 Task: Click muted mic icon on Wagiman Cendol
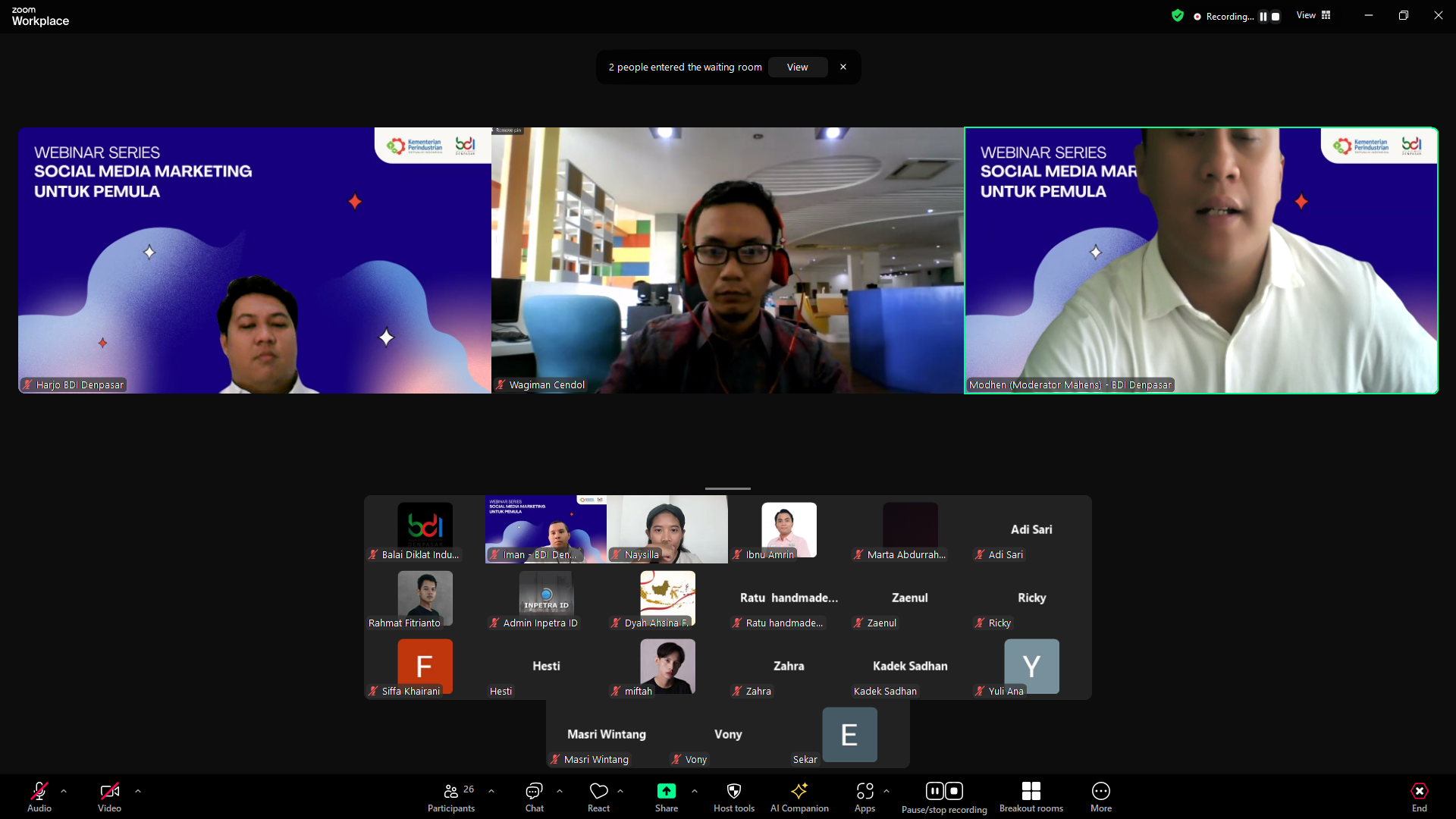tap(500, 385)
